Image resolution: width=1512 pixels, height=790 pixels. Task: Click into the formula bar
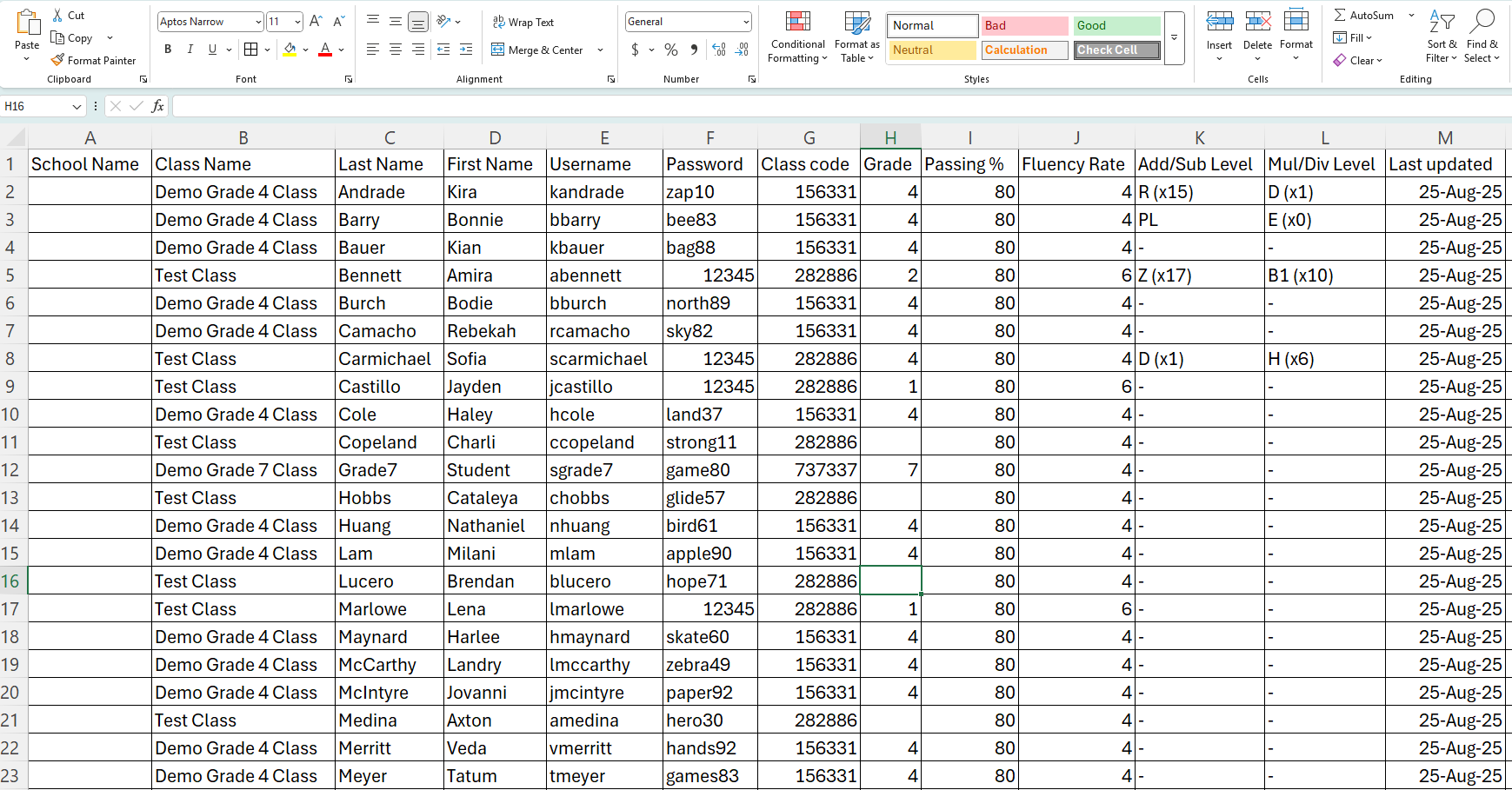[x=840, y=106]
